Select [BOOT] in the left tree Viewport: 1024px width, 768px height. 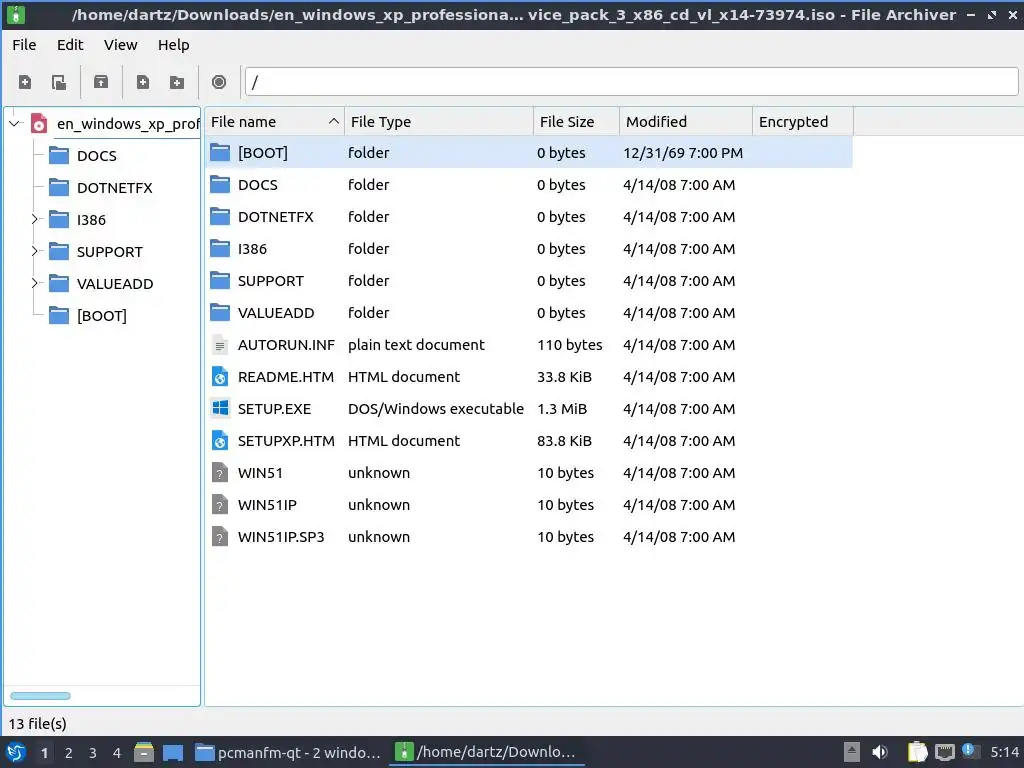pos(102,316)
